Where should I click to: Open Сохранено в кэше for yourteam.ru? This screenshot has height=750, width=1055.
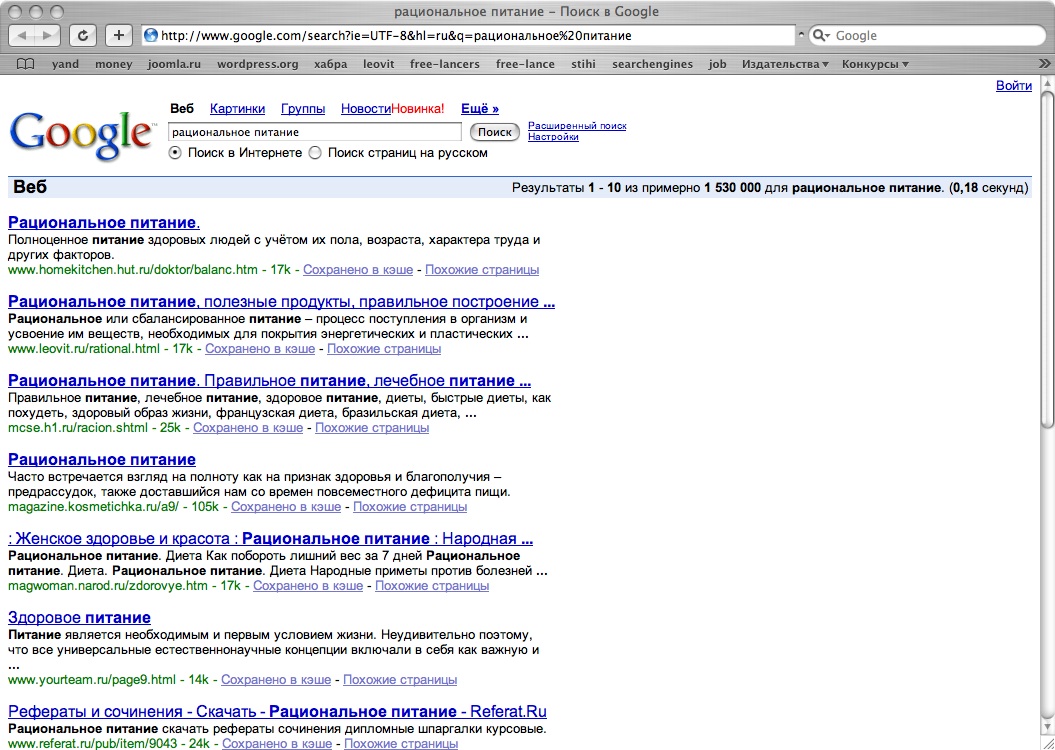click(x=276, y=680)
